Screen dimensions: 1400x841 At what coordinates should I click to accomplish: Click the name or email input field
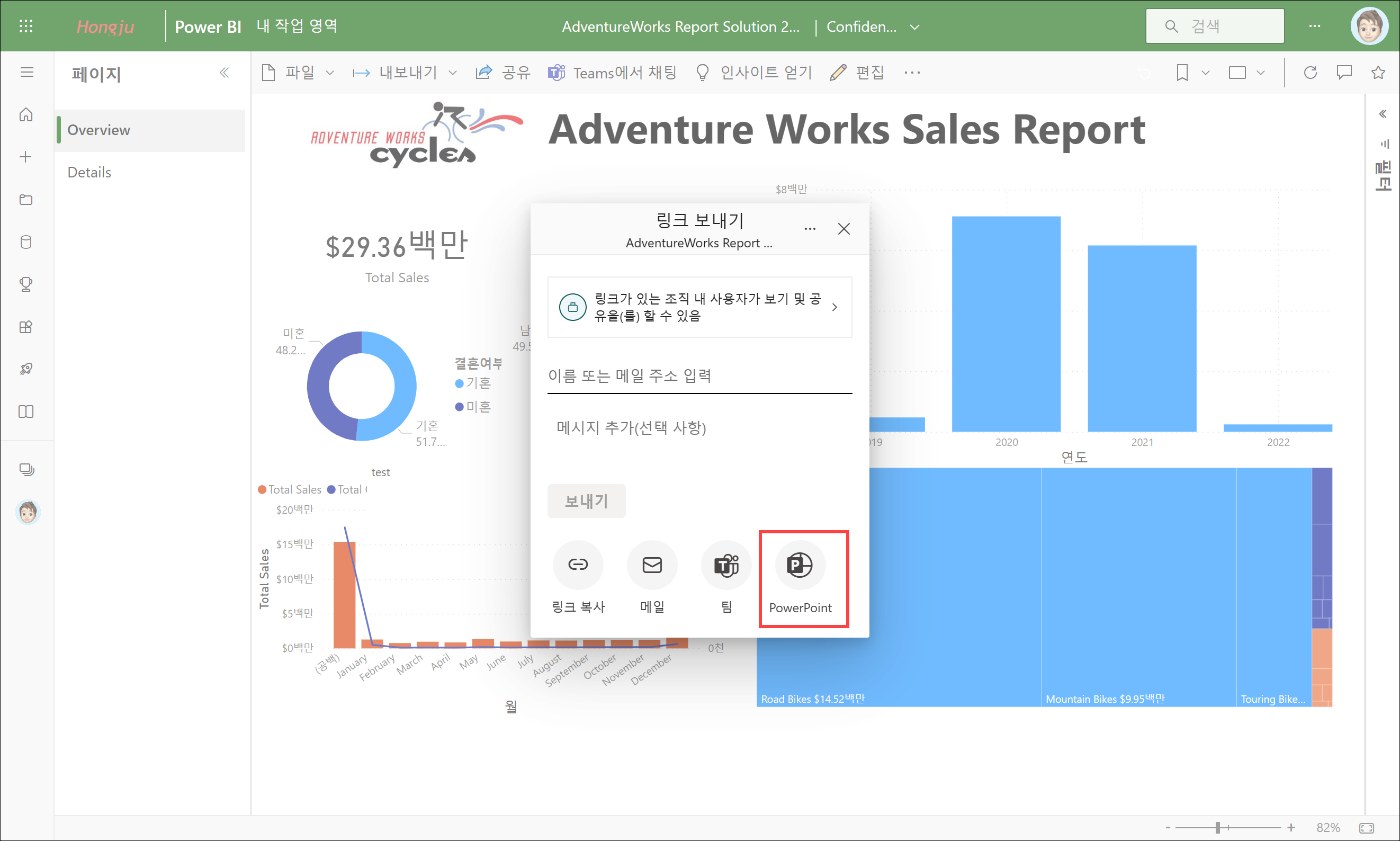pyautogui.click(x=698, y=375)
